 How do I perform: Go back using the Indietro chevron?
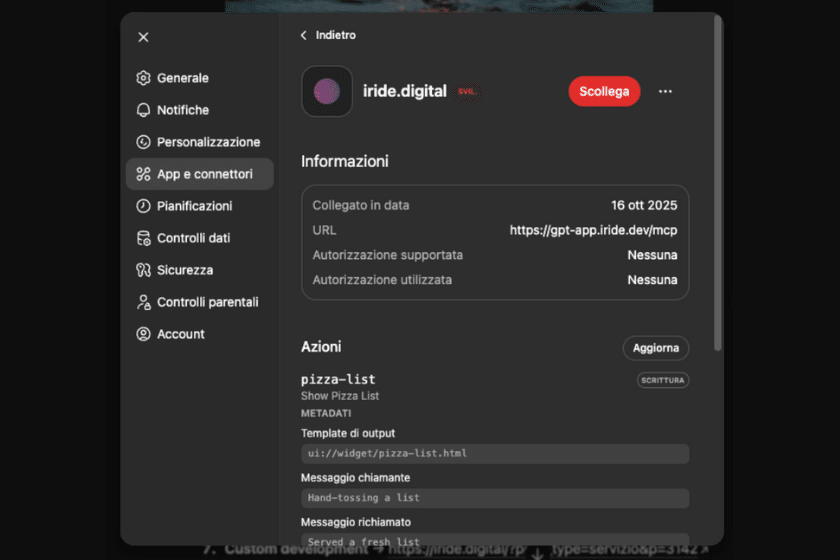click(304, 35)
